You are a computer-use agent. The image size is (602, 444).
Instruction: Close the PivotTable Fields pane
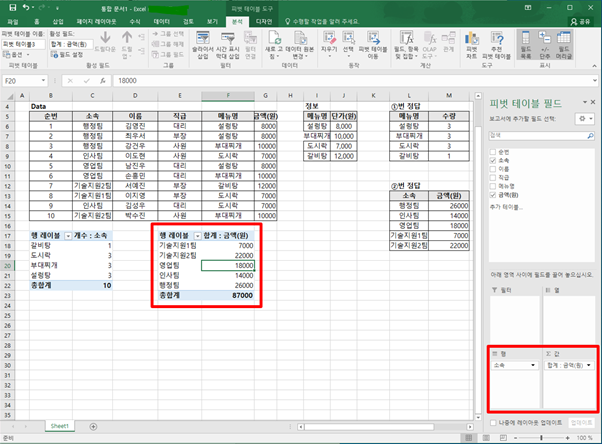(593, 102)
